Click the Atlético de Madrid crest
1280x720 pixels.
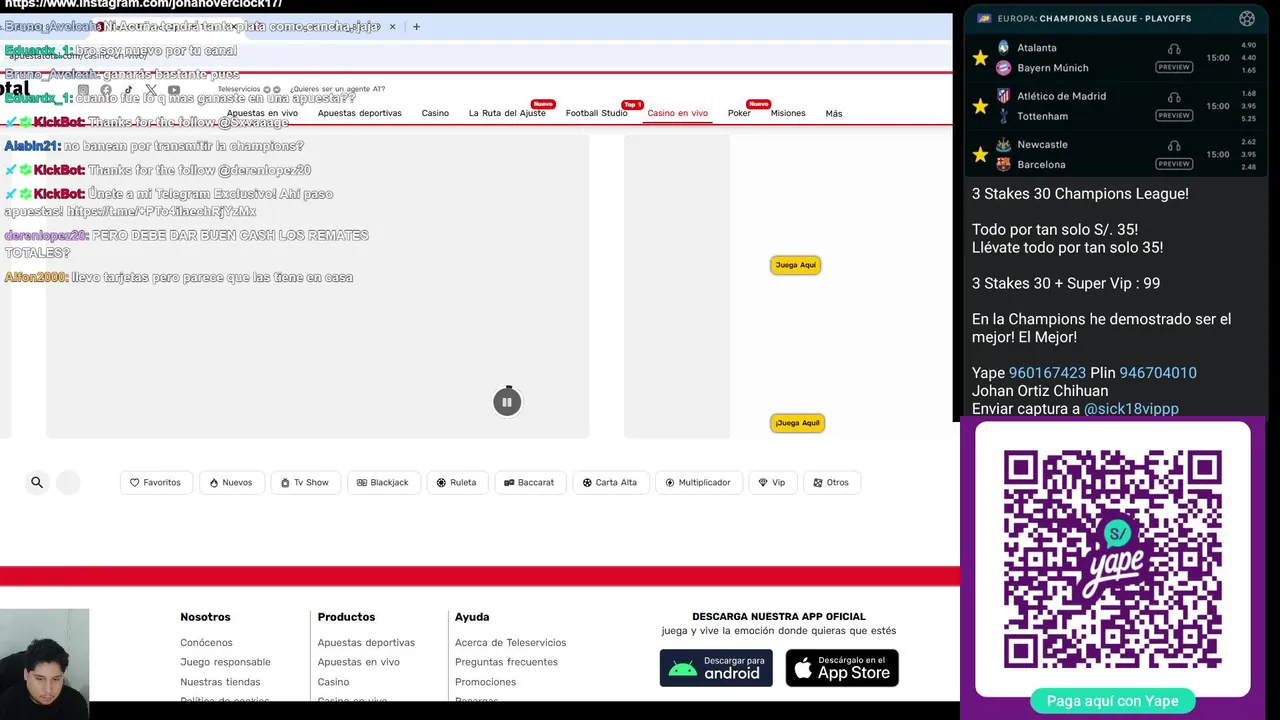(x=1003, y=96)
